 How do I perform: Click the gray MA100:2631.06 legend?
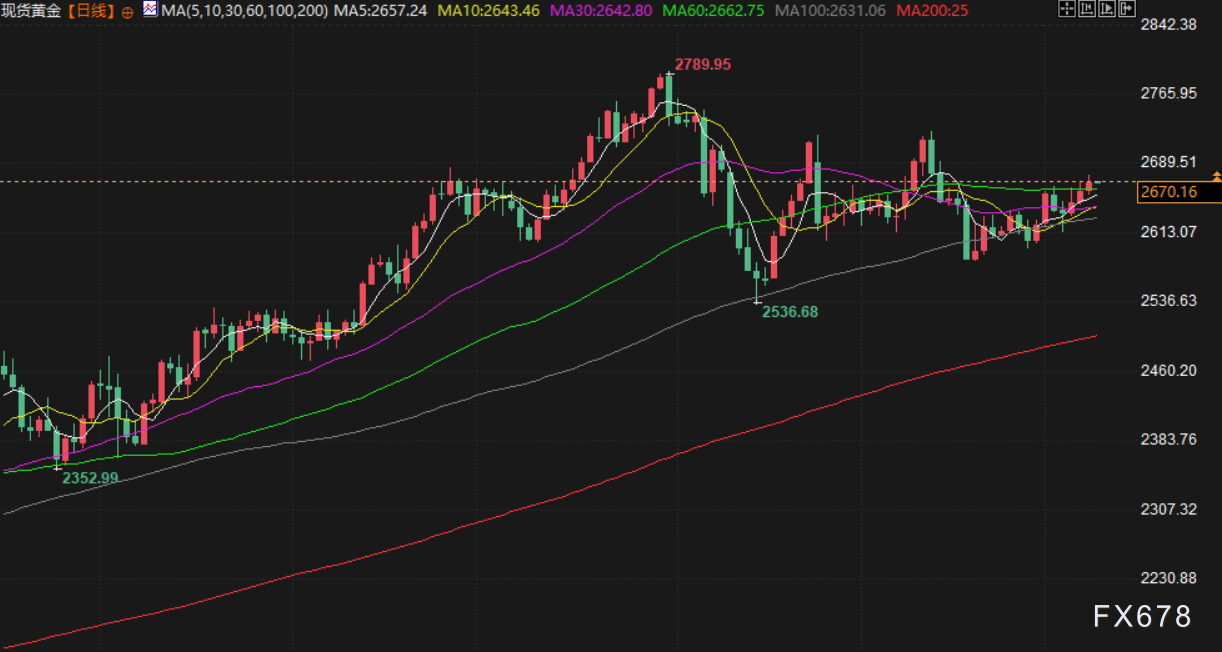(x=830, y=11)
